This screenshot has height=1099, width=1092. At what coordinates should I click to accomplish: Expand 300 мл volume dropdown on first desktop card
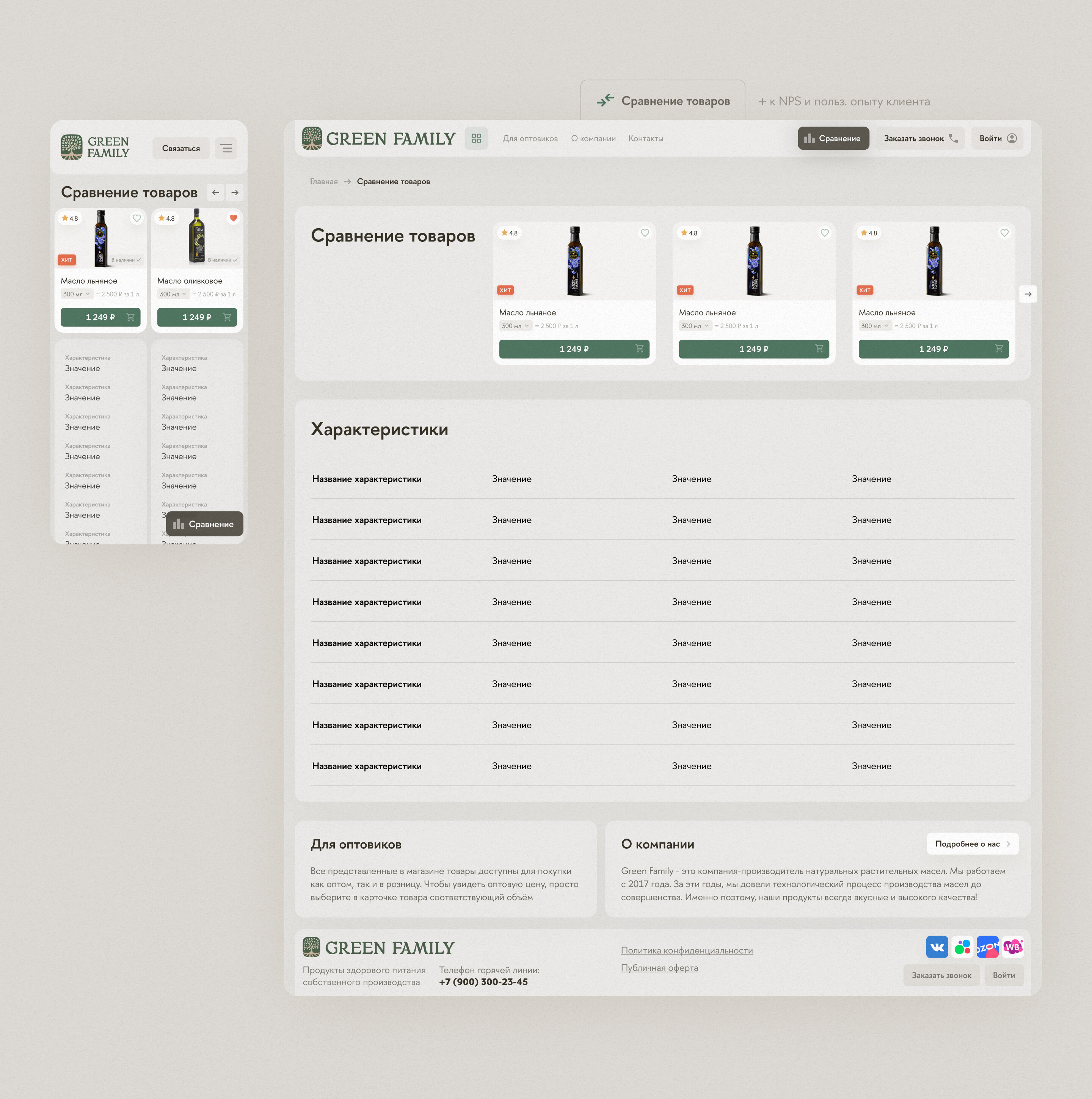tap(515, 326)
